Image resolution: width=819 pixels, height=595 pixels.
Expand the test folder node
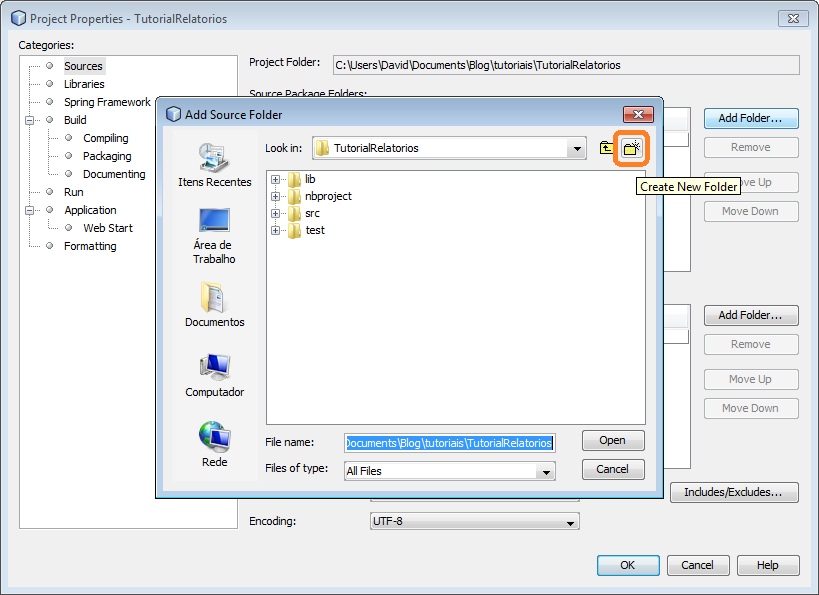276,230
